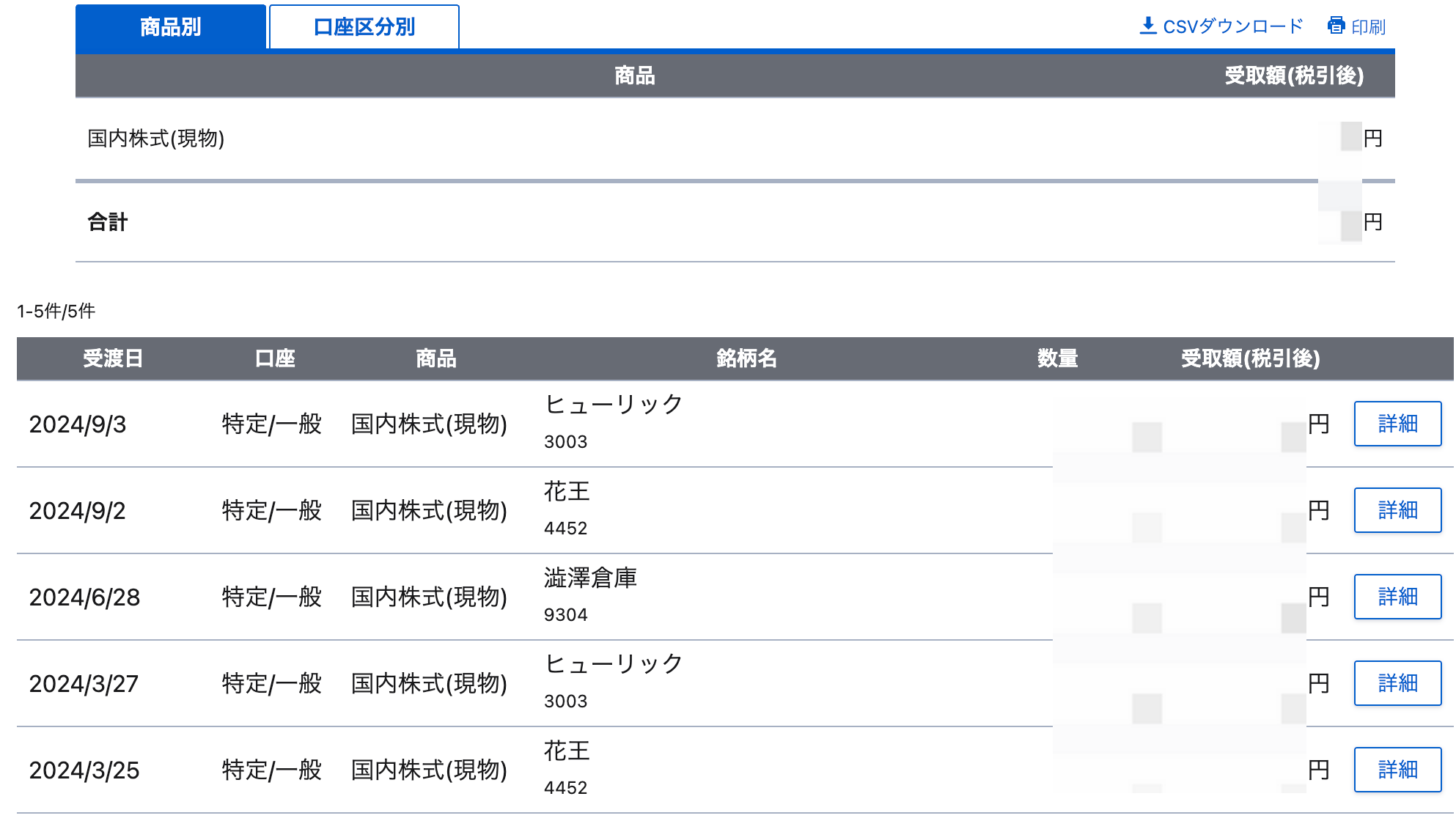Screen dimensions: 1456x821
Task: Click 国内株式(現物) in the 2024/9/3 row
Action: coord(430,424)
